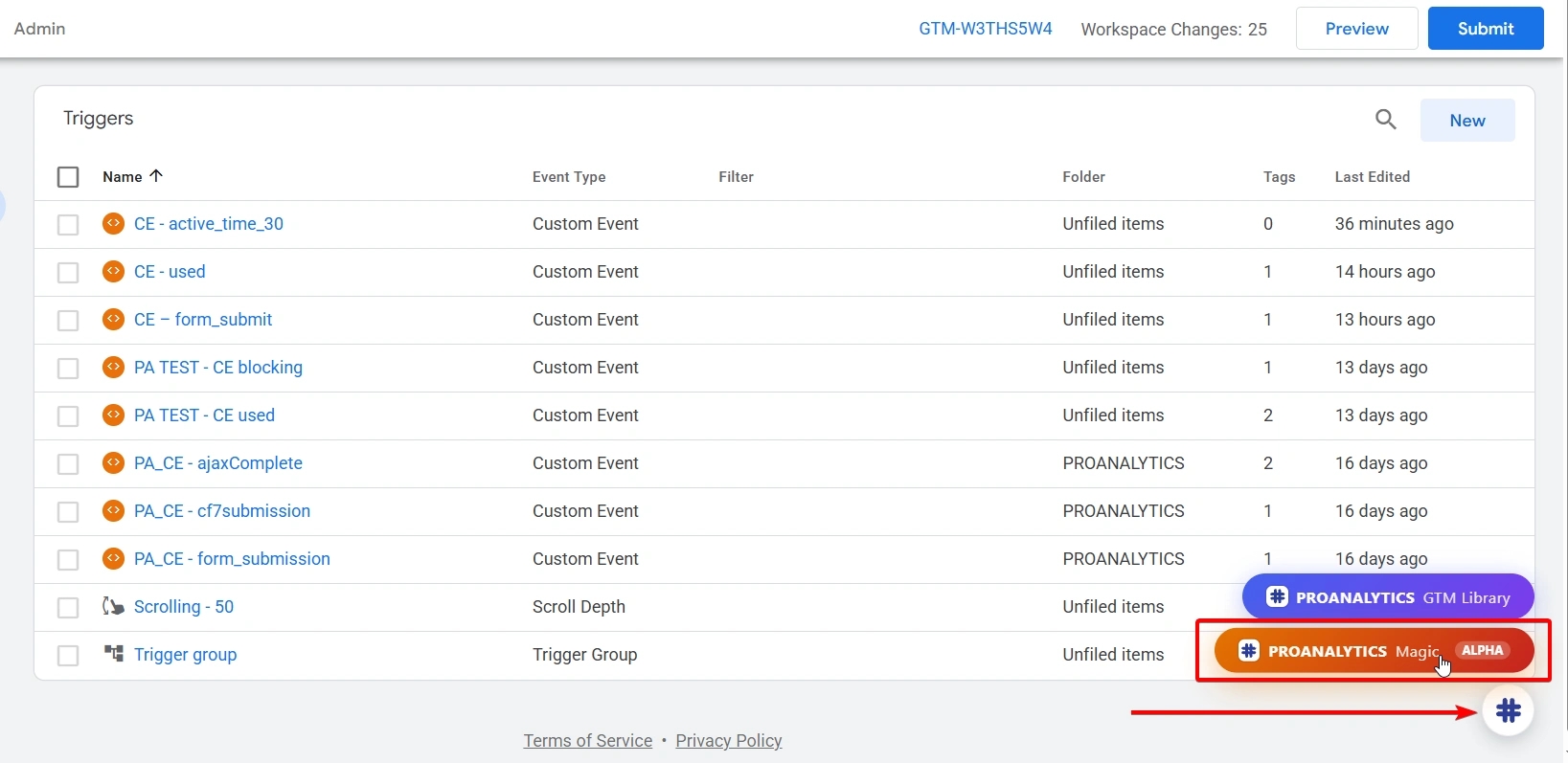This screenshot has width=1568, height=763.
Task: Create a New trigger
Action: 1467,121
